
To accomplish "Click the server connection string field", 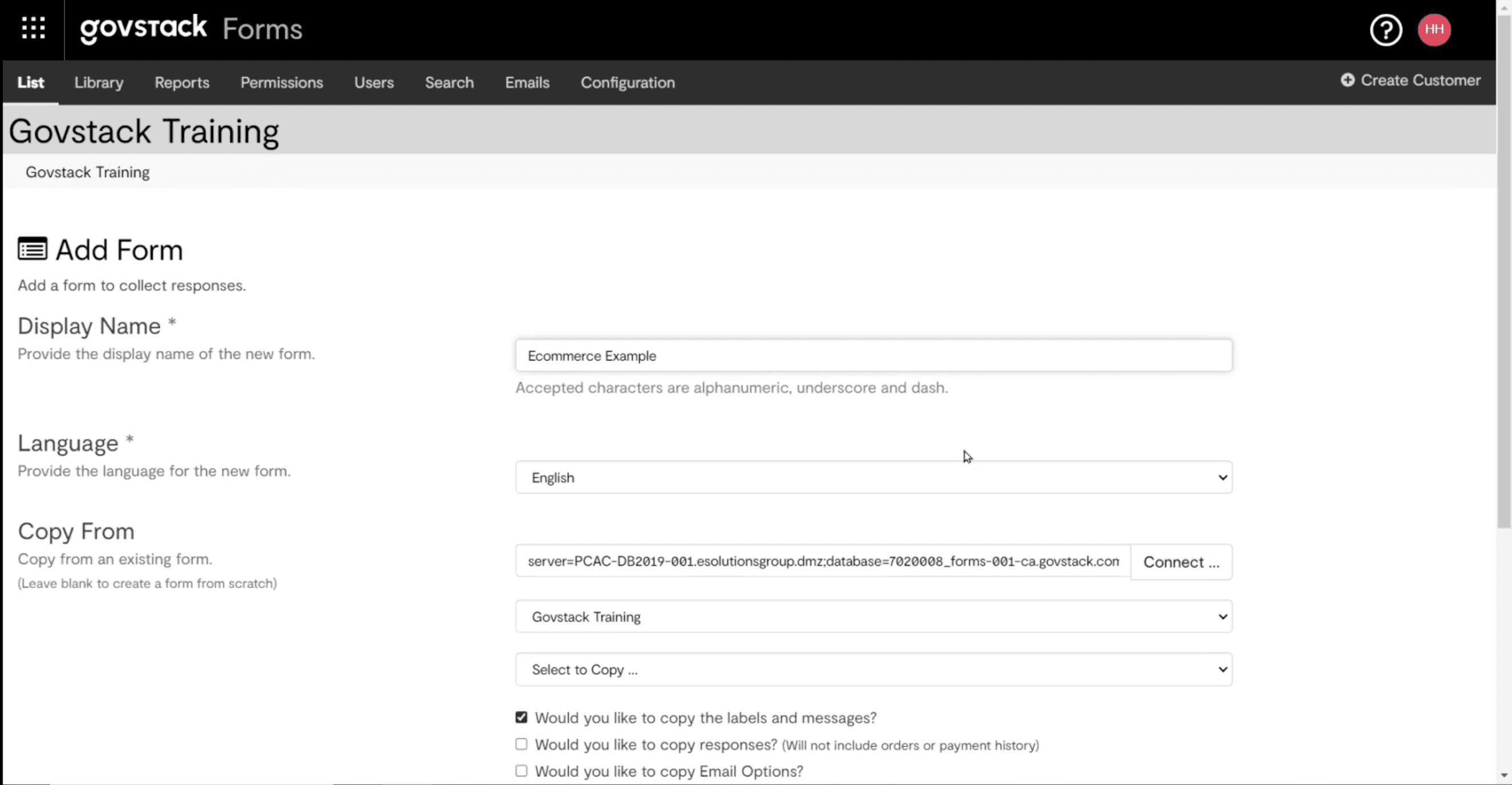I will [x=823, y=561].
